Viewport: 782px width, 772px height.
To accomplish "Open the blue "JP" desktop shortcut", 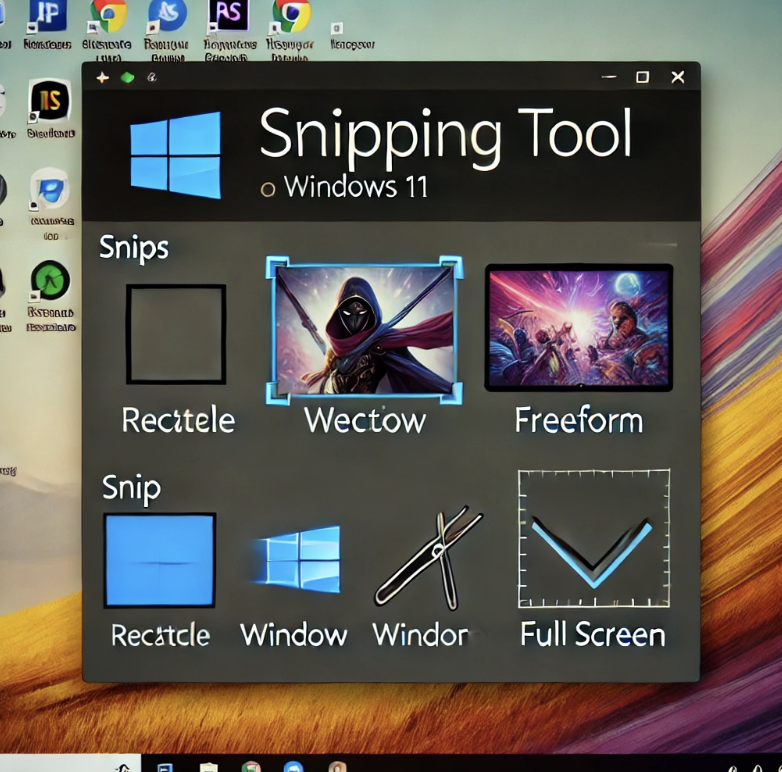I will [47, 15].
